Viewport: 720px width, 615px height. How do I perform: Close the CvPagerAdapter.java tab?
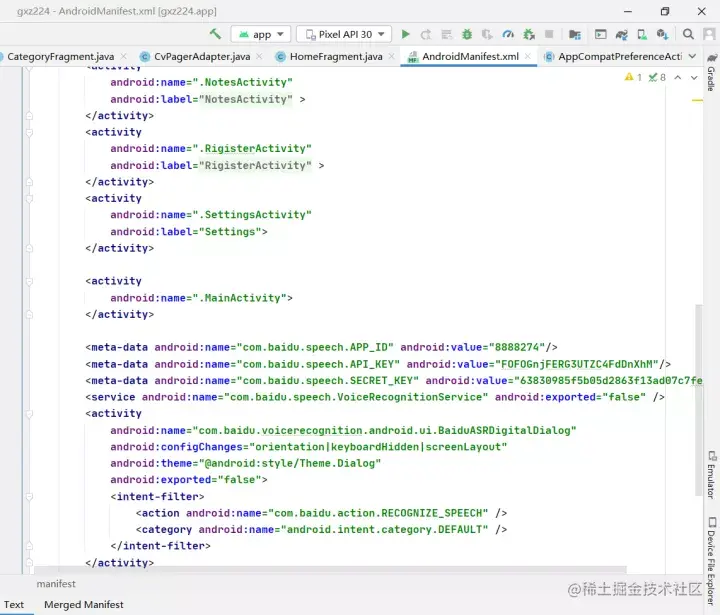coord(259,56)
